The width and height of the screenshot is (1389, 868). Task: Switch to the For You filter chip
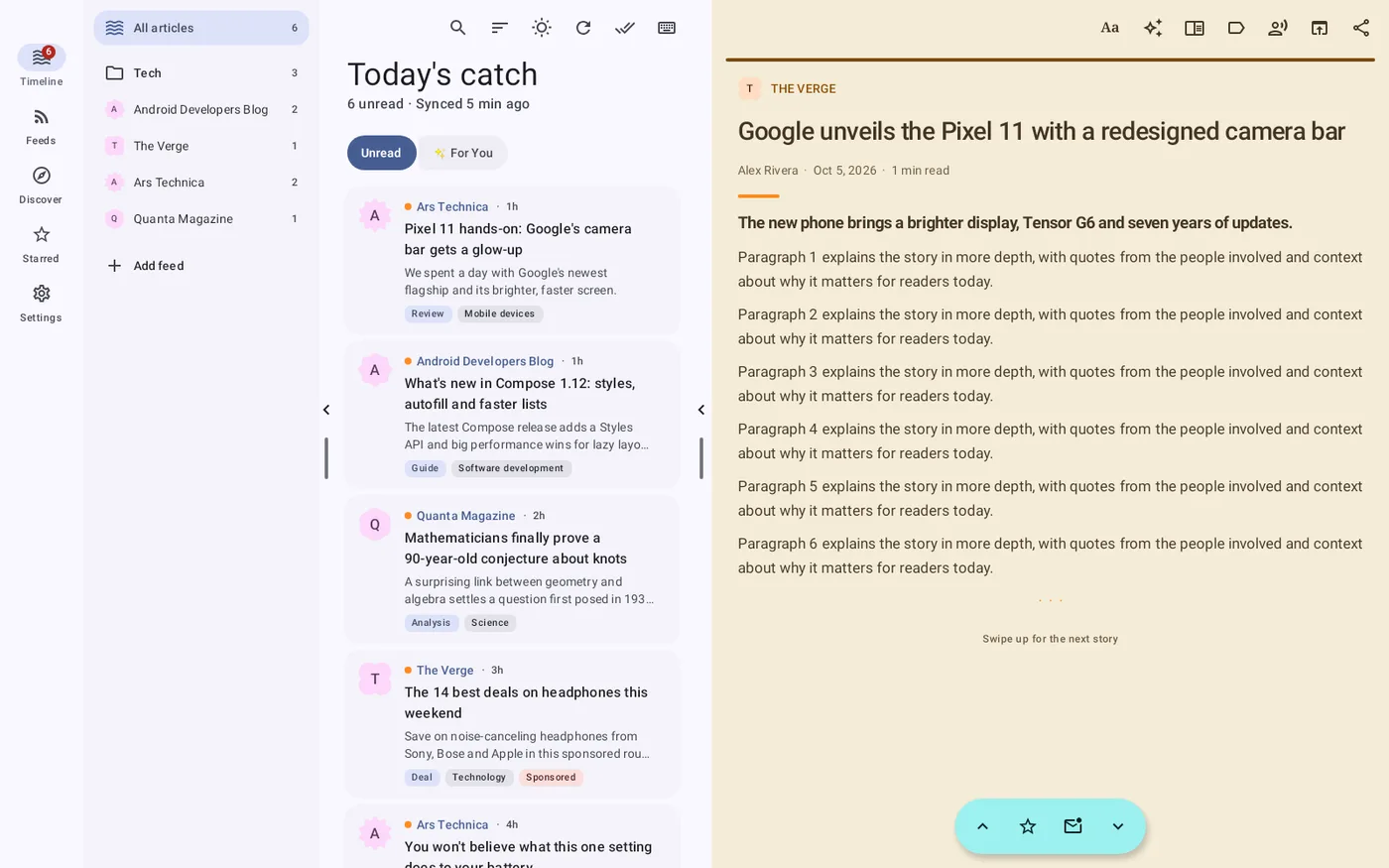point(463,153)
